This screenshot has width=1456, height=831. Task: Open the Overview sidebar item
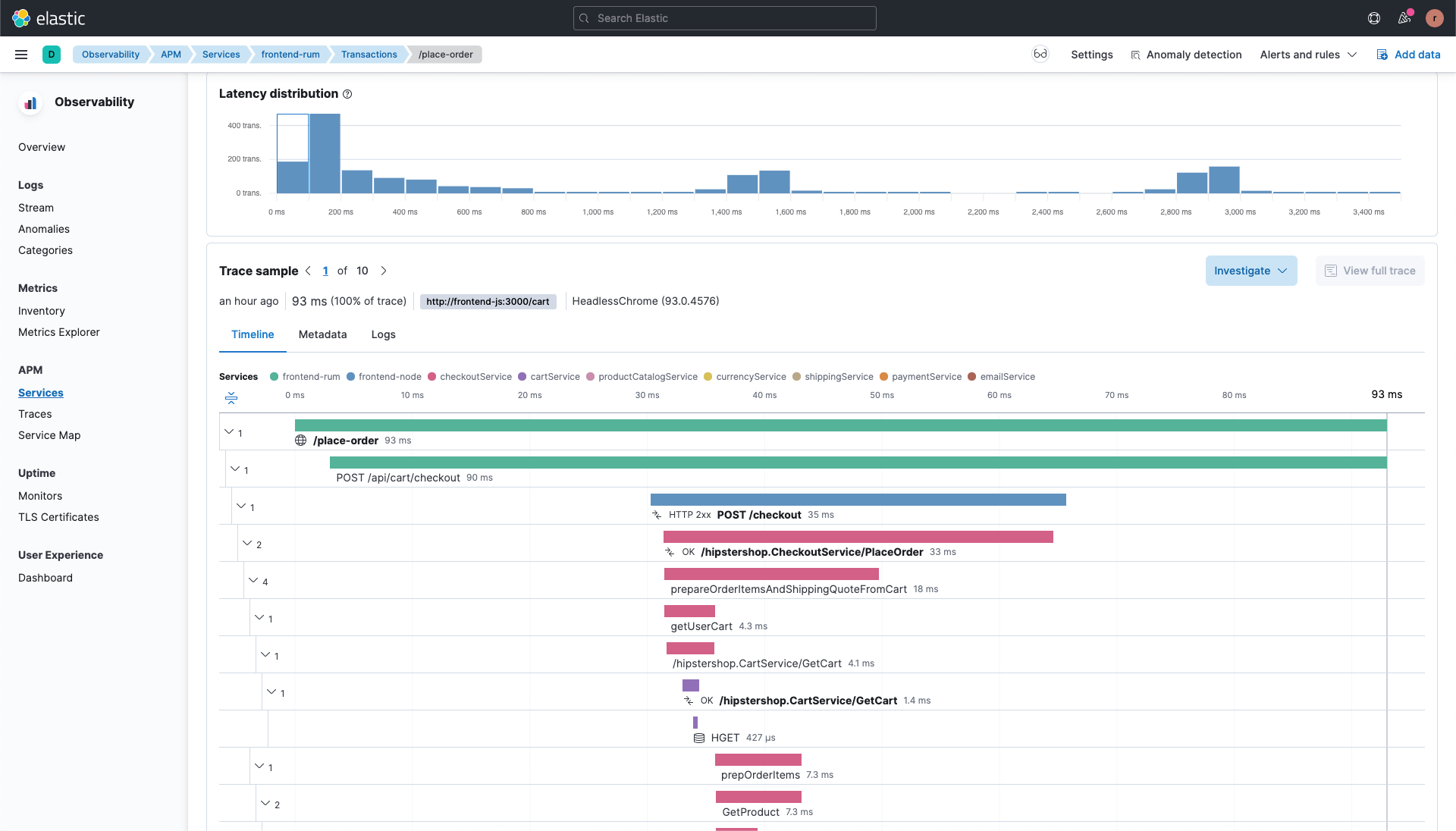42,147
